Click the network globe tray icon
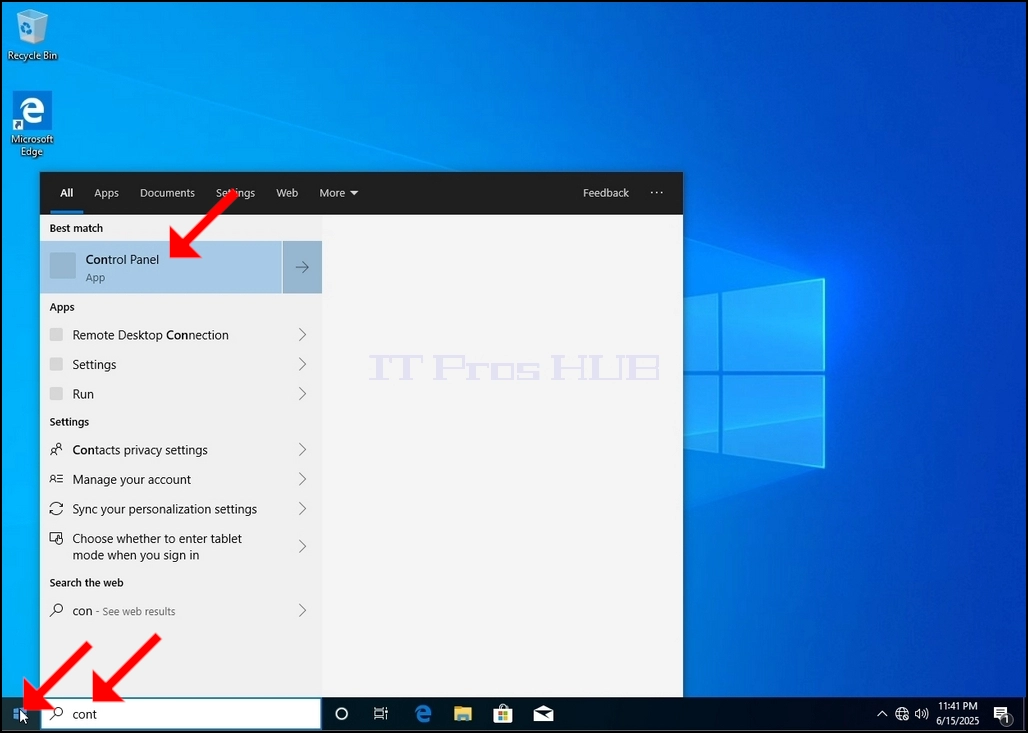This screenshot has width=1028, height=733. pyautogui.click(x=902, y=714)
